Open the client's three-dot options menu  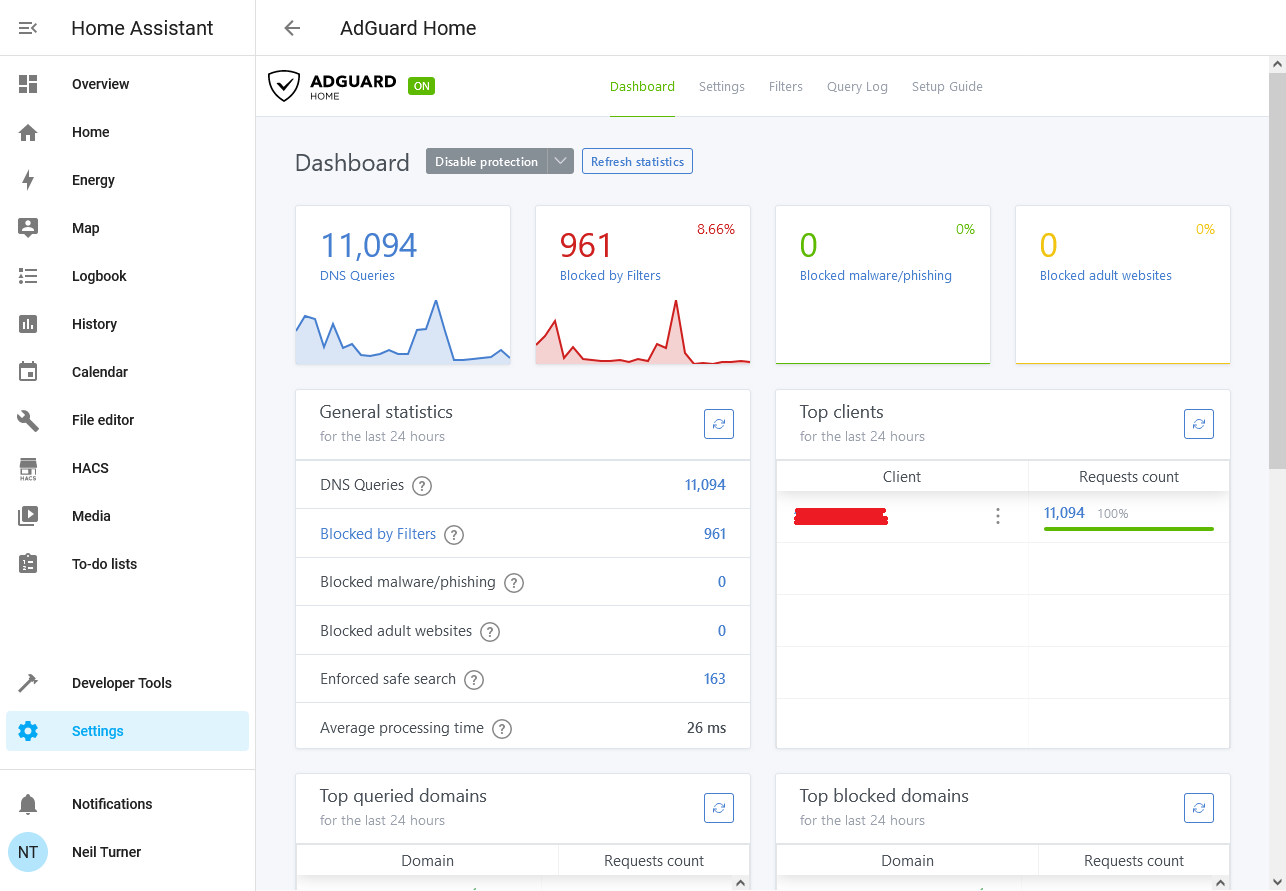[x=997, y=516]
